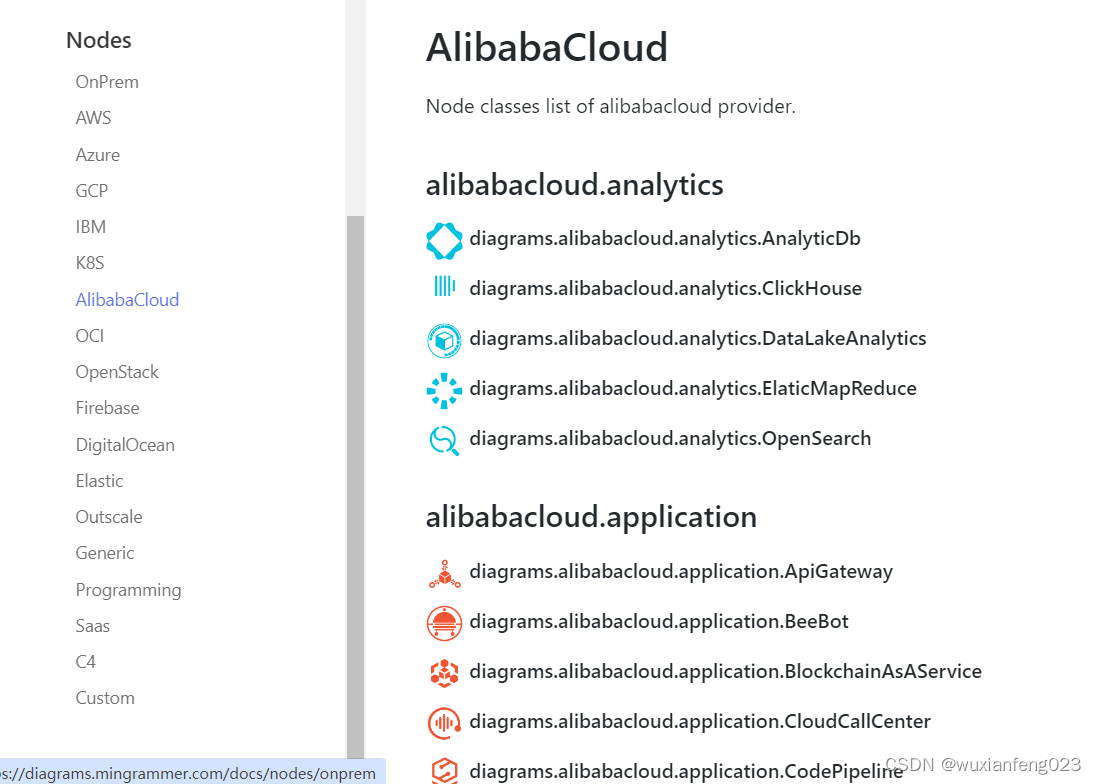Viewport: 1096px width, 784px height.
Task: Click the ClickHouse node icon
Action: (x=445, y=286)
